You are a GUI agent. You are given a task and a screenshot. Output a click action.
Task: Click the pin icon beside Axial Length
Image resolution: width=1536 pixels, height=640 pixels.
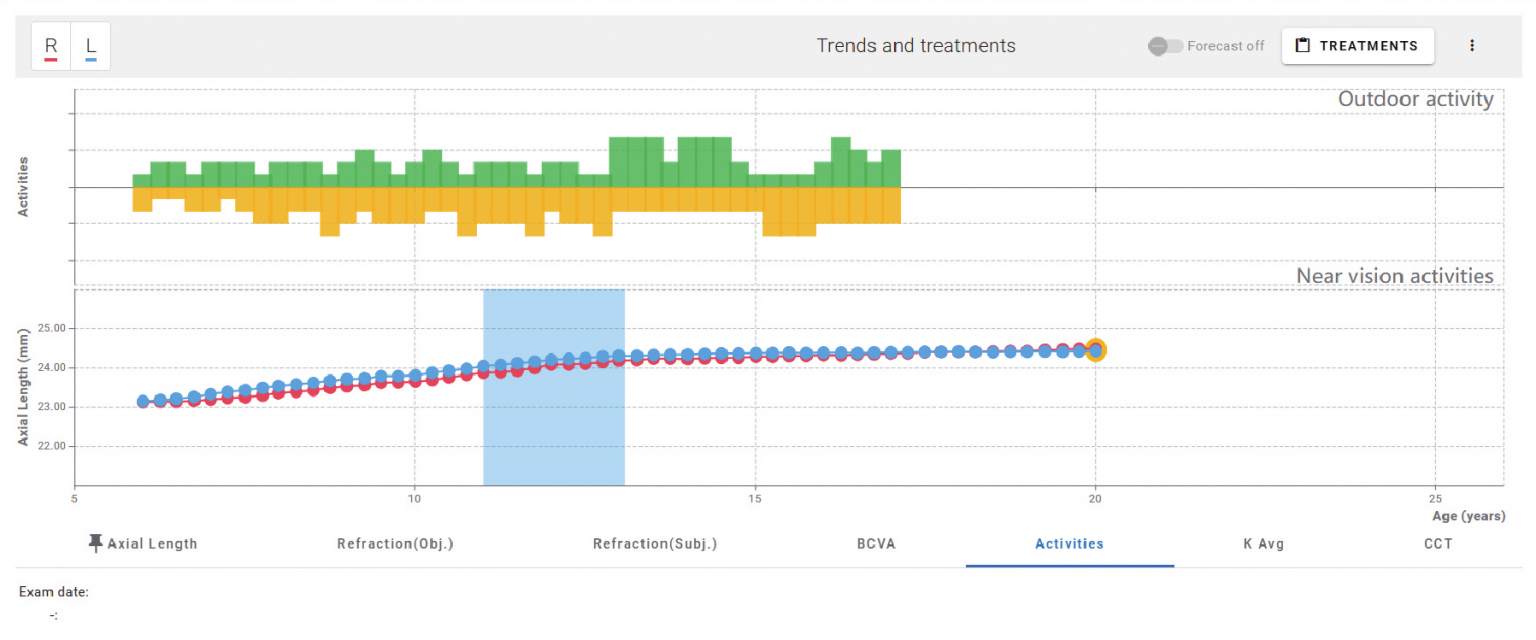coord(96,543)
